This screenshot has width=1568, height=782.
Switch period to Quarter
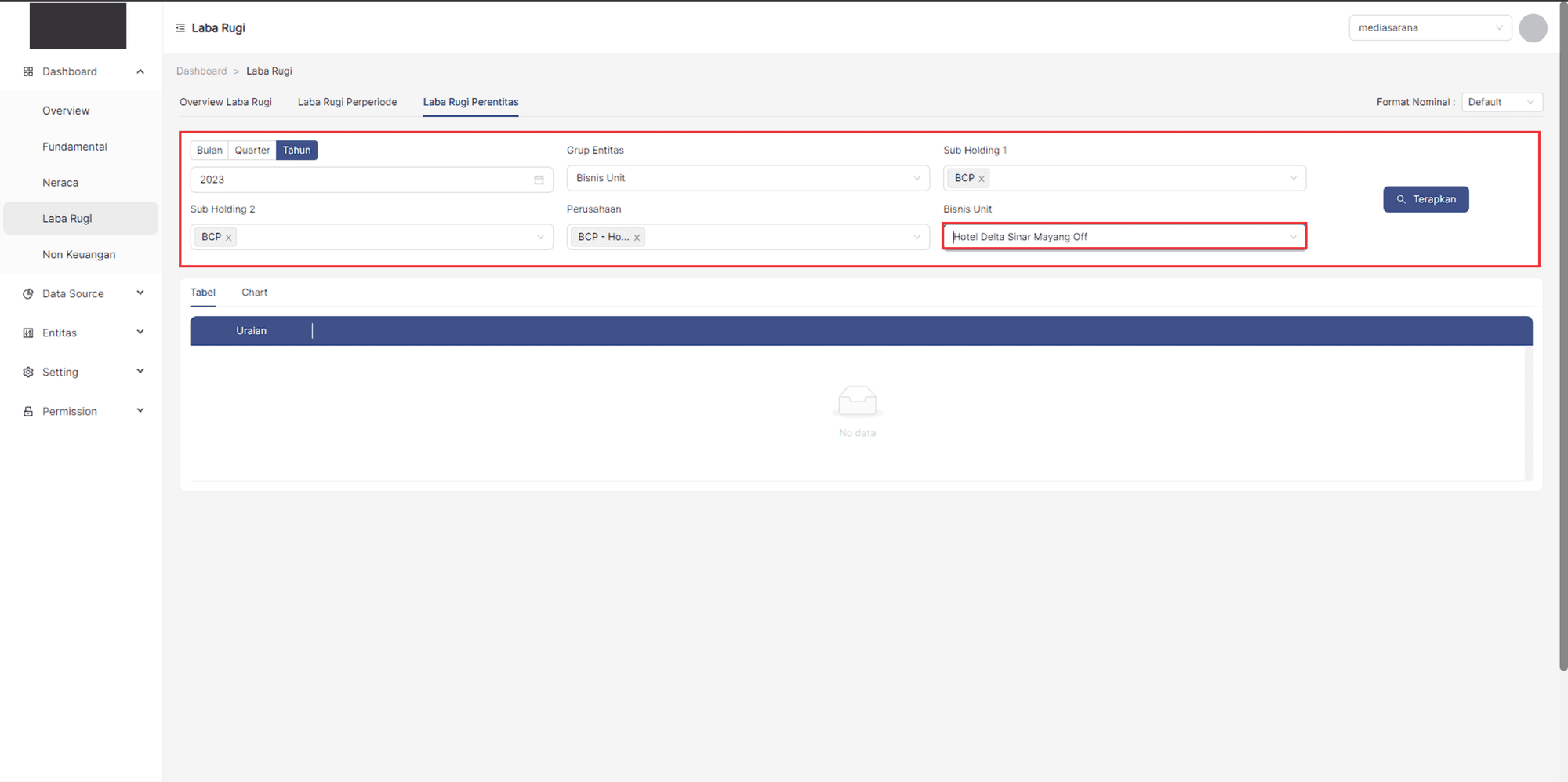click(x=252, y=151)
